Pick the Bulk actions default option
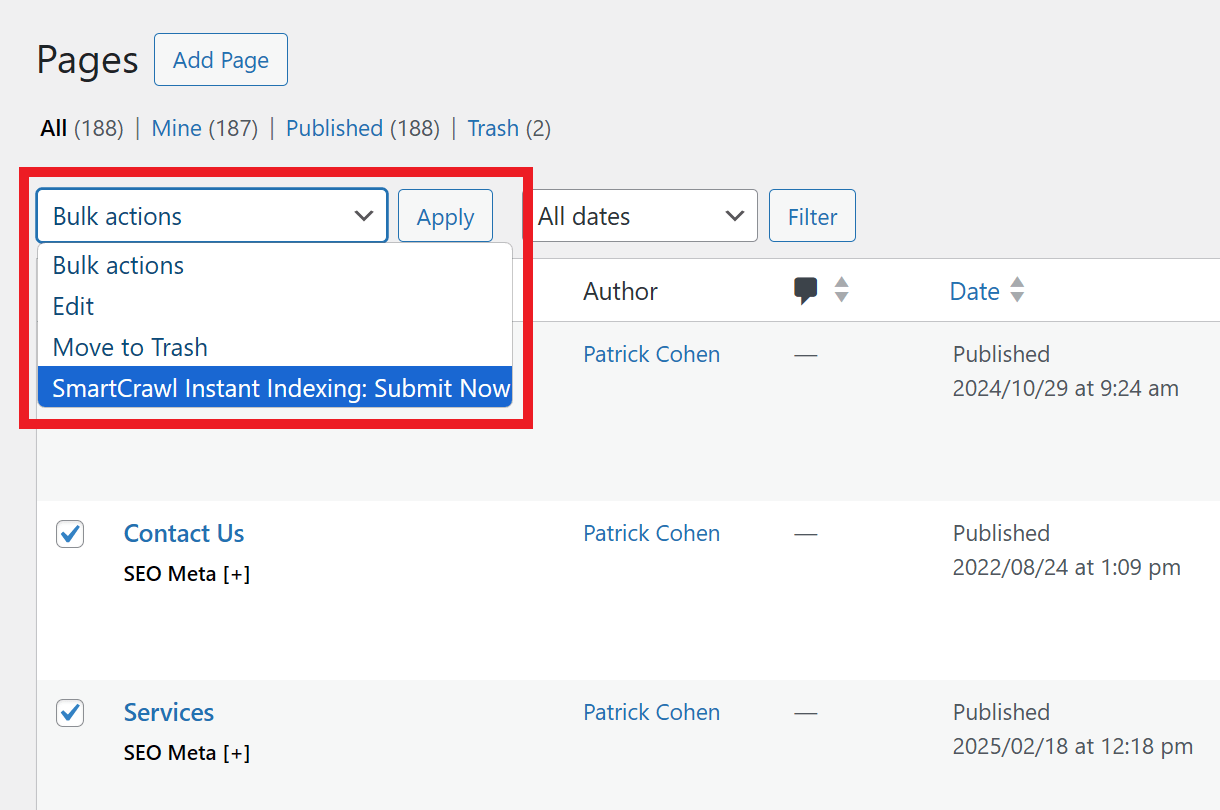1220x810 pixels. pos(118,266)
